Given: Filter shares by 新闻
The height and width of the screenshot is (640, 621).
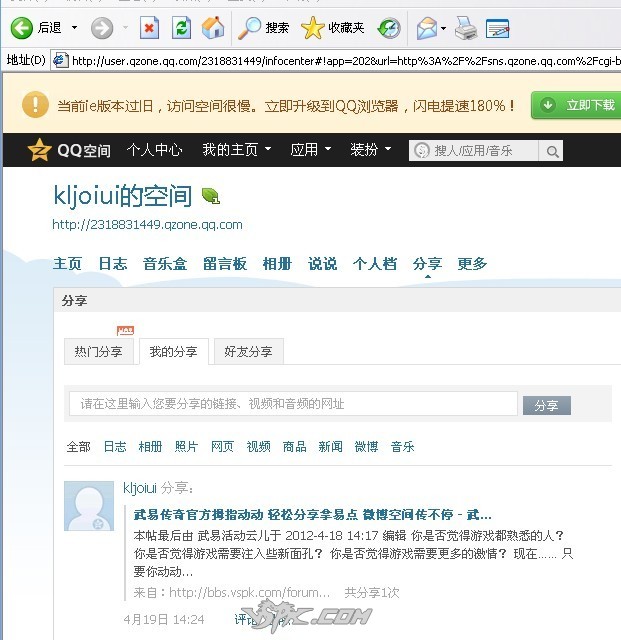Looking at the screenshot, I should click(x=330, y=447).
